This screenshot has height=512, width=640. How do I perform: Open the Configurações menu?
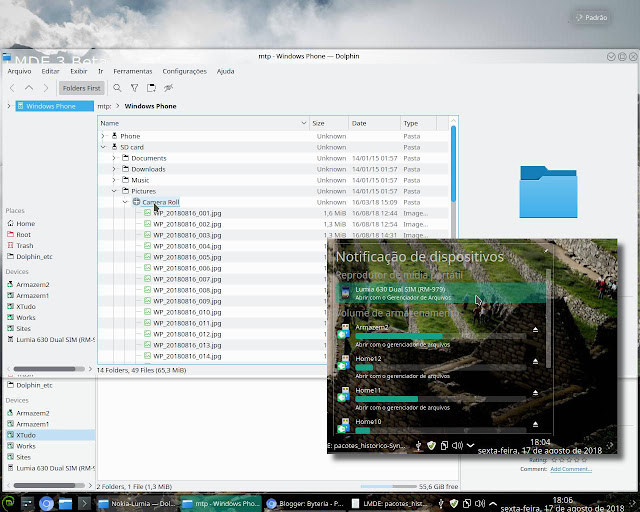point(184,71)
